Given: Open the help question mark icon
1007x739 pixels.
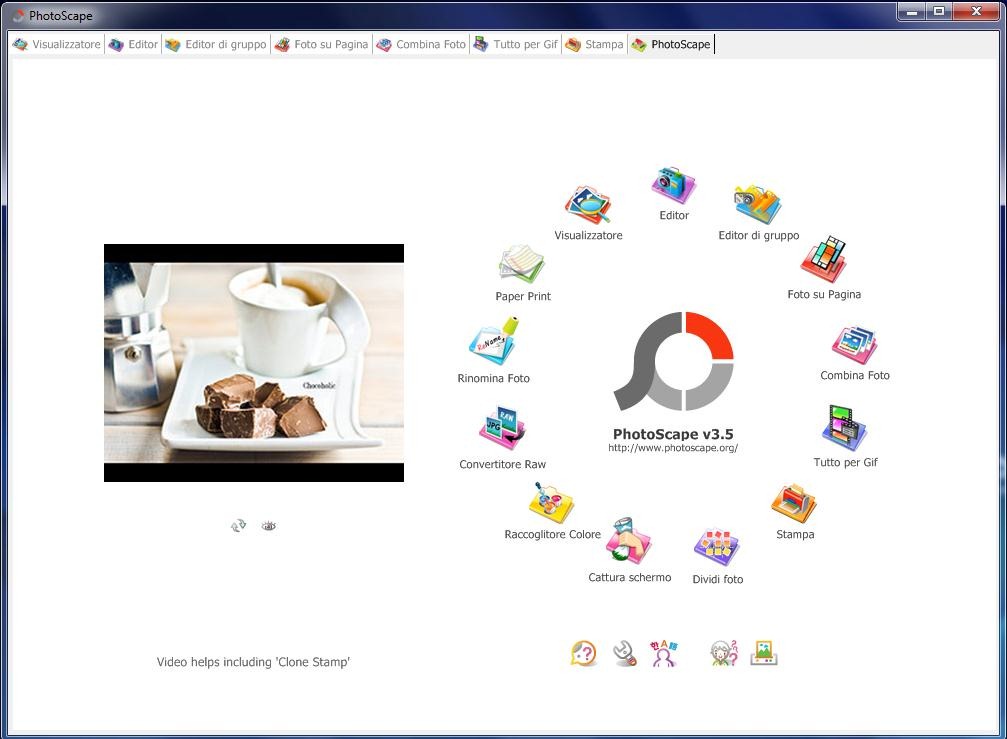Looking at the screenshot, I should [583, 654].
